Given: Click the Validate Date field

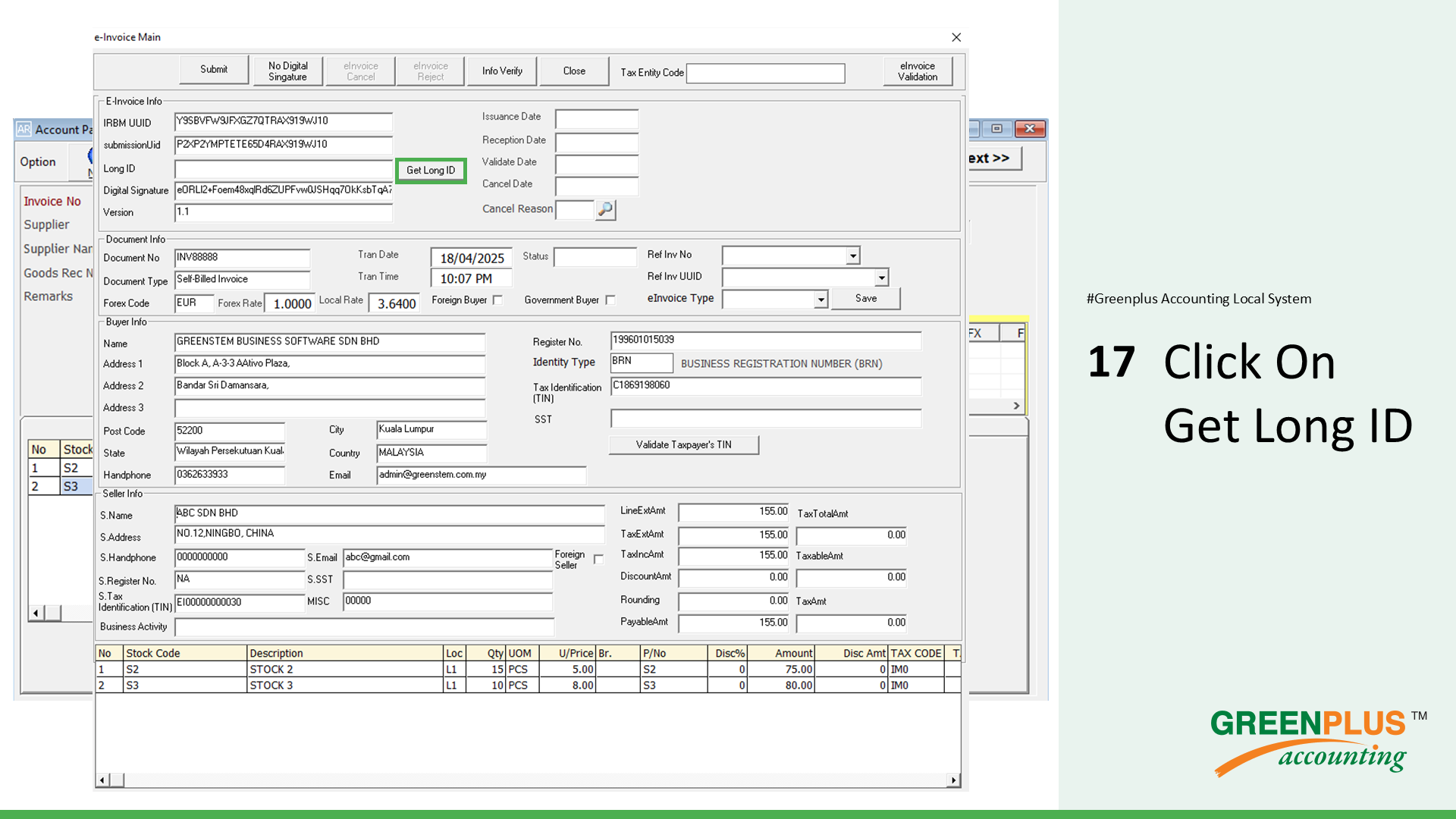Looking at the screenshot, I should click(597, 165).
